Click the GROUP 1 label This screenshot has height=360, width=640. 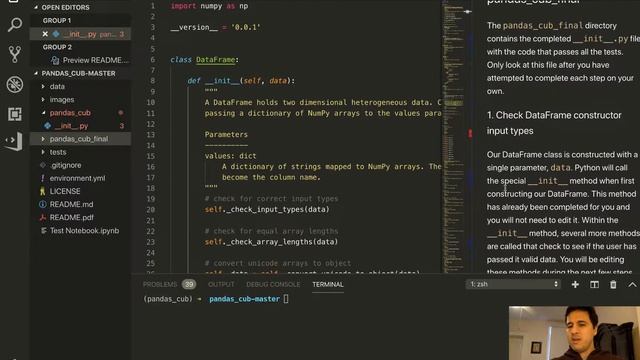tap(57, 20)
